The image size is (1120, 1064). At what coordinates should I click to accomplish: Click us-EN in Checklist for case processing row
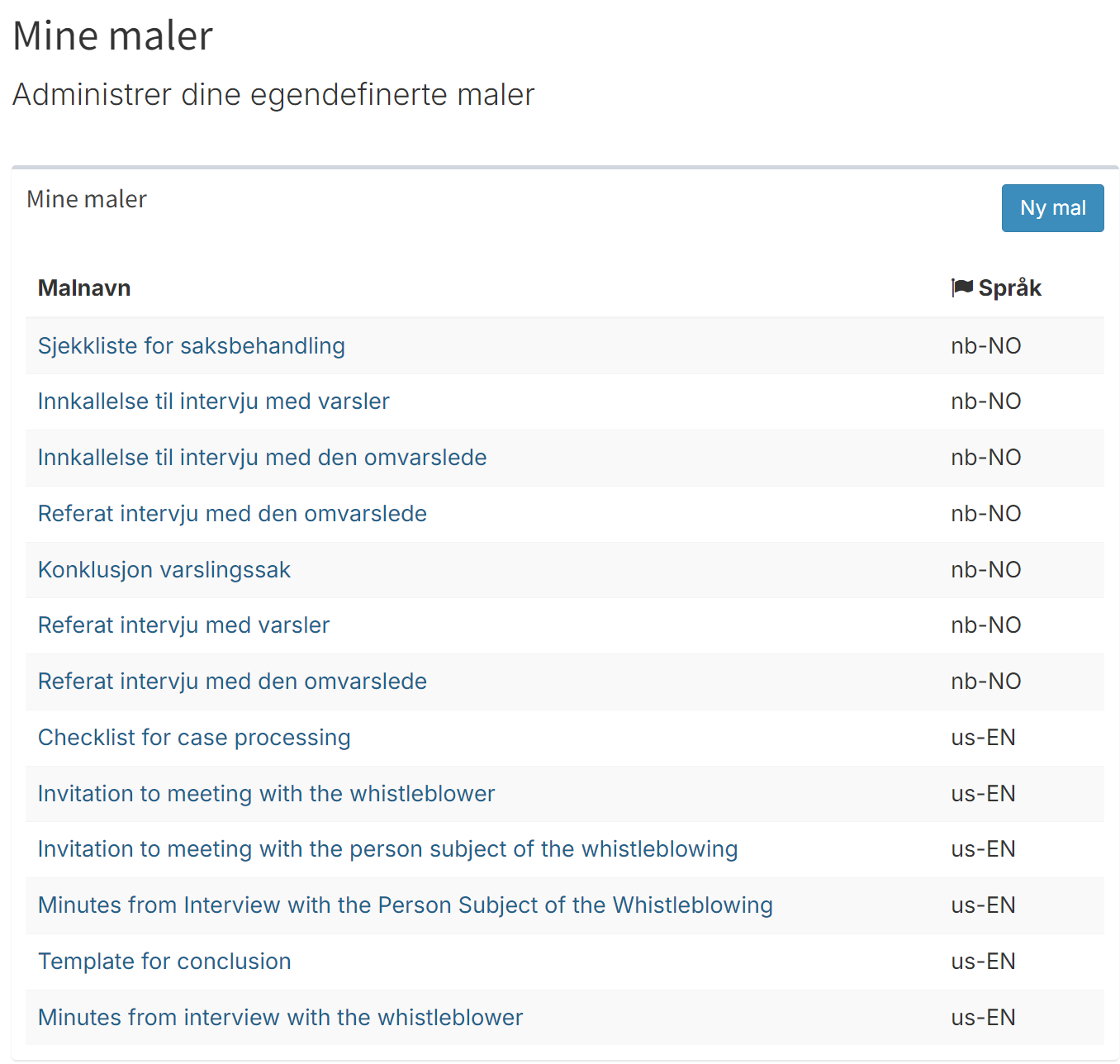coord(983,738)
